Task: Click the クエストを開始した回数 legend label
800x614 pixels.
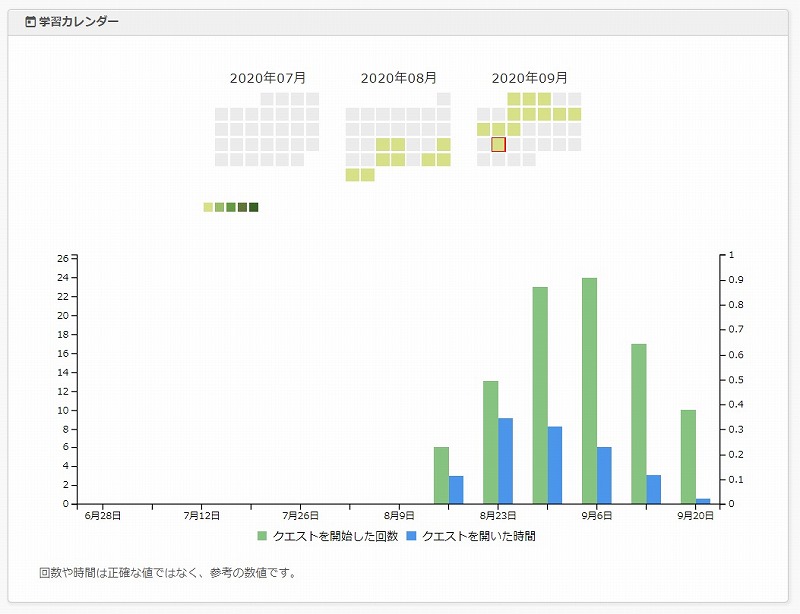Action: 335,536
